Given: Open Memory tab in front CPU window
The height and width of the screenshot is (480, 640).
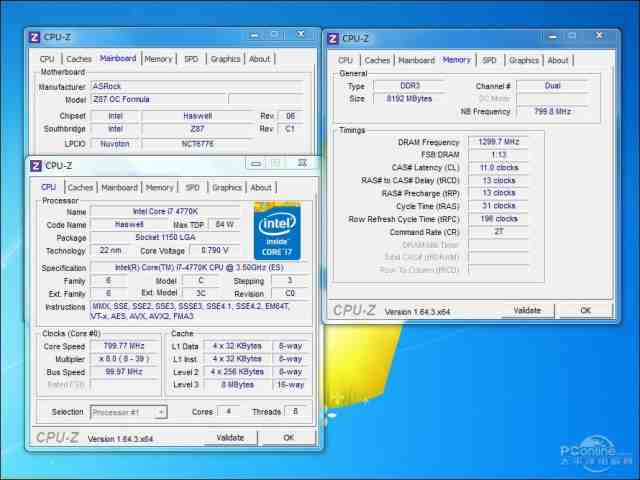Looking at the screenshot, I should 160,187.
